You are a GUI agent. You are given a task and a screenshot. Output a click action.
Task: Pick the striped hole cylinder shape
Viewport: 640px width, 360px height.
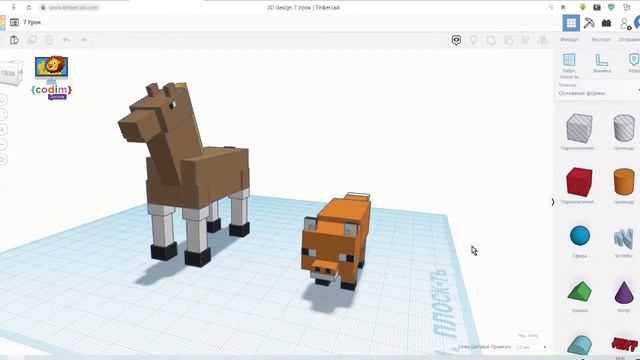coord(624,128)
